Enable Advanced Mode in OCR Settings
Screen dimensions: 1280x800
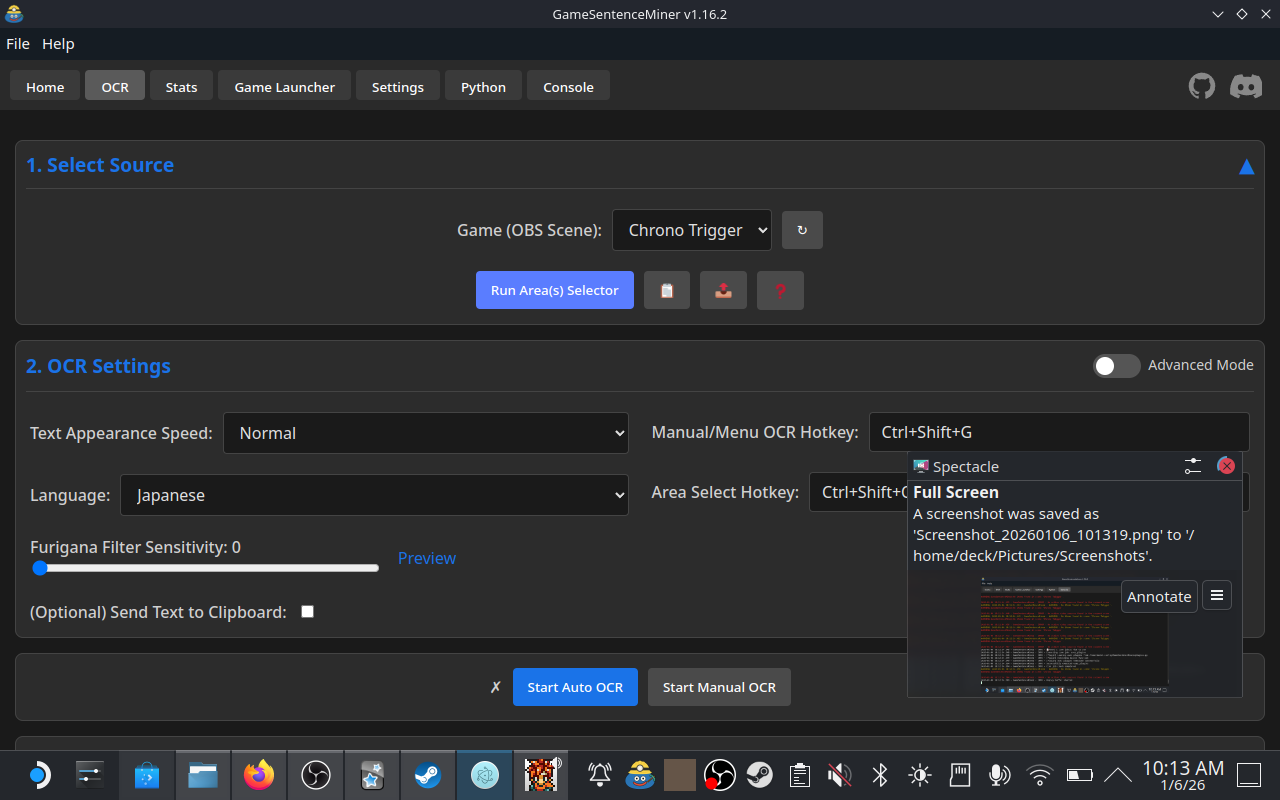1117,366
